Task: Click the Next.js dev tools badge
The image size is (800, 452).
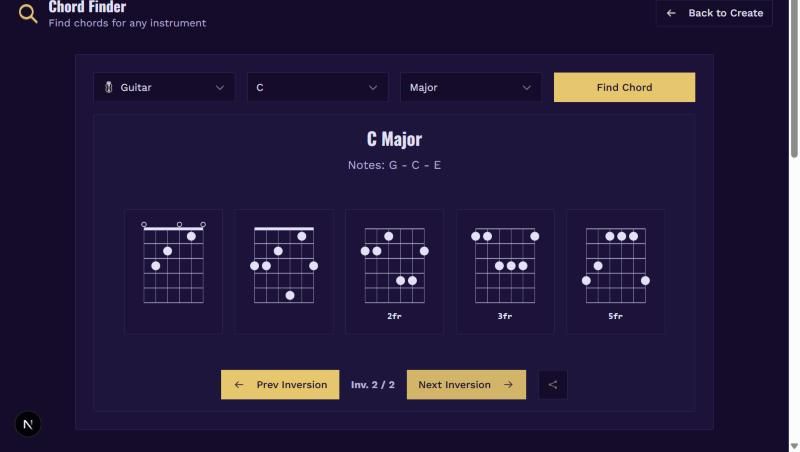Action: click(x=28, y=424)
